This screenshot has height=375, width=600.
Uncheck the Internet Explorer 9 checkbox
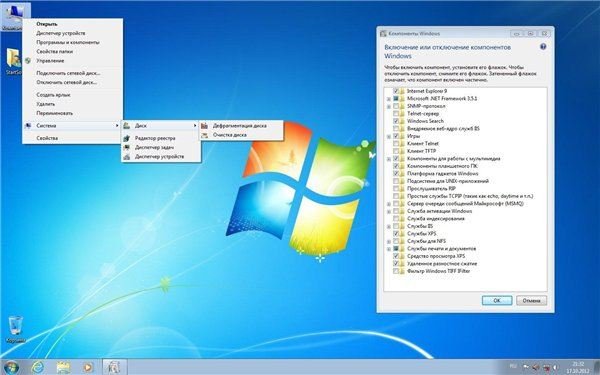pyautogui.click(x=396, y=91)
